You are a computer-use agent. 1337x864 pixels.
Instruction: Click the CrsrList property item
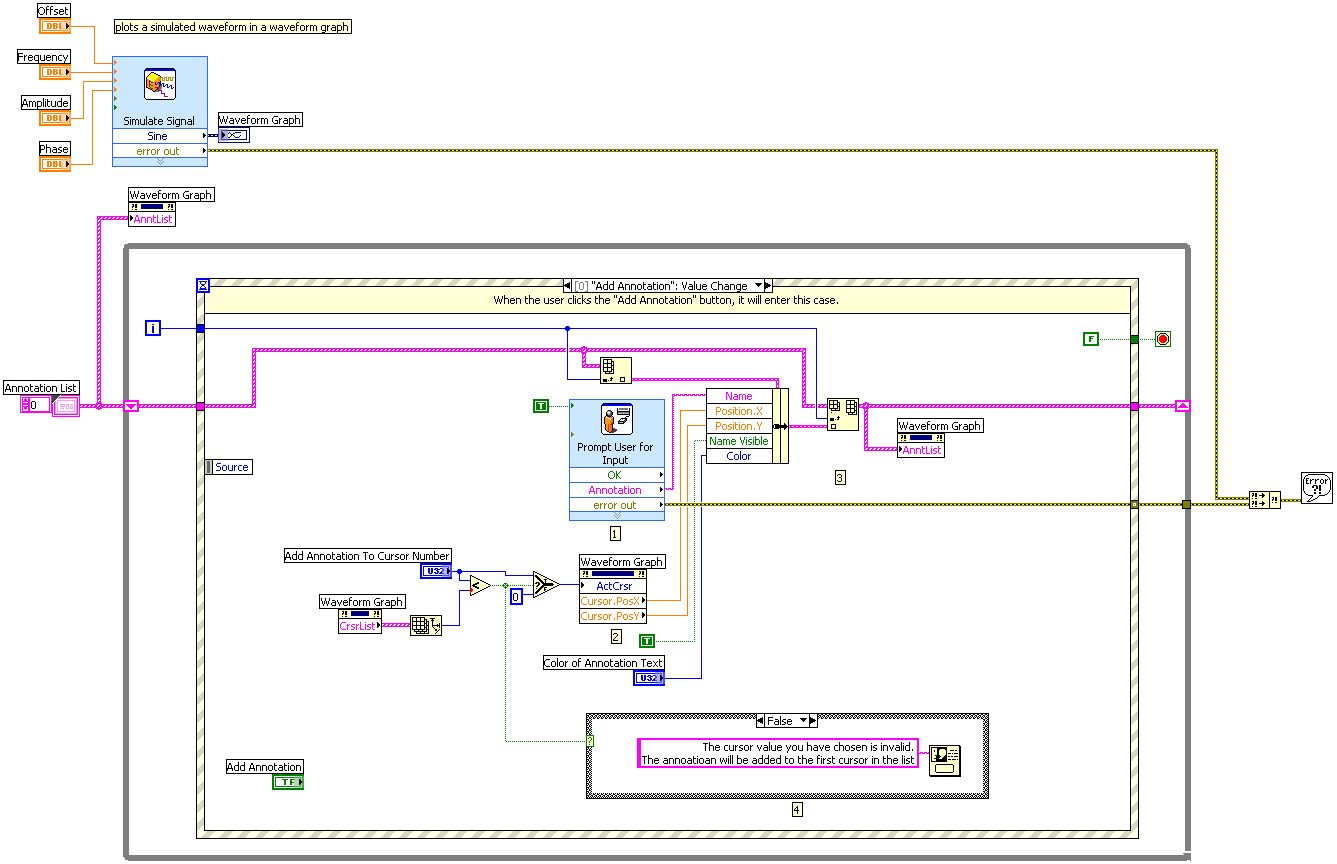pos(360,626)
